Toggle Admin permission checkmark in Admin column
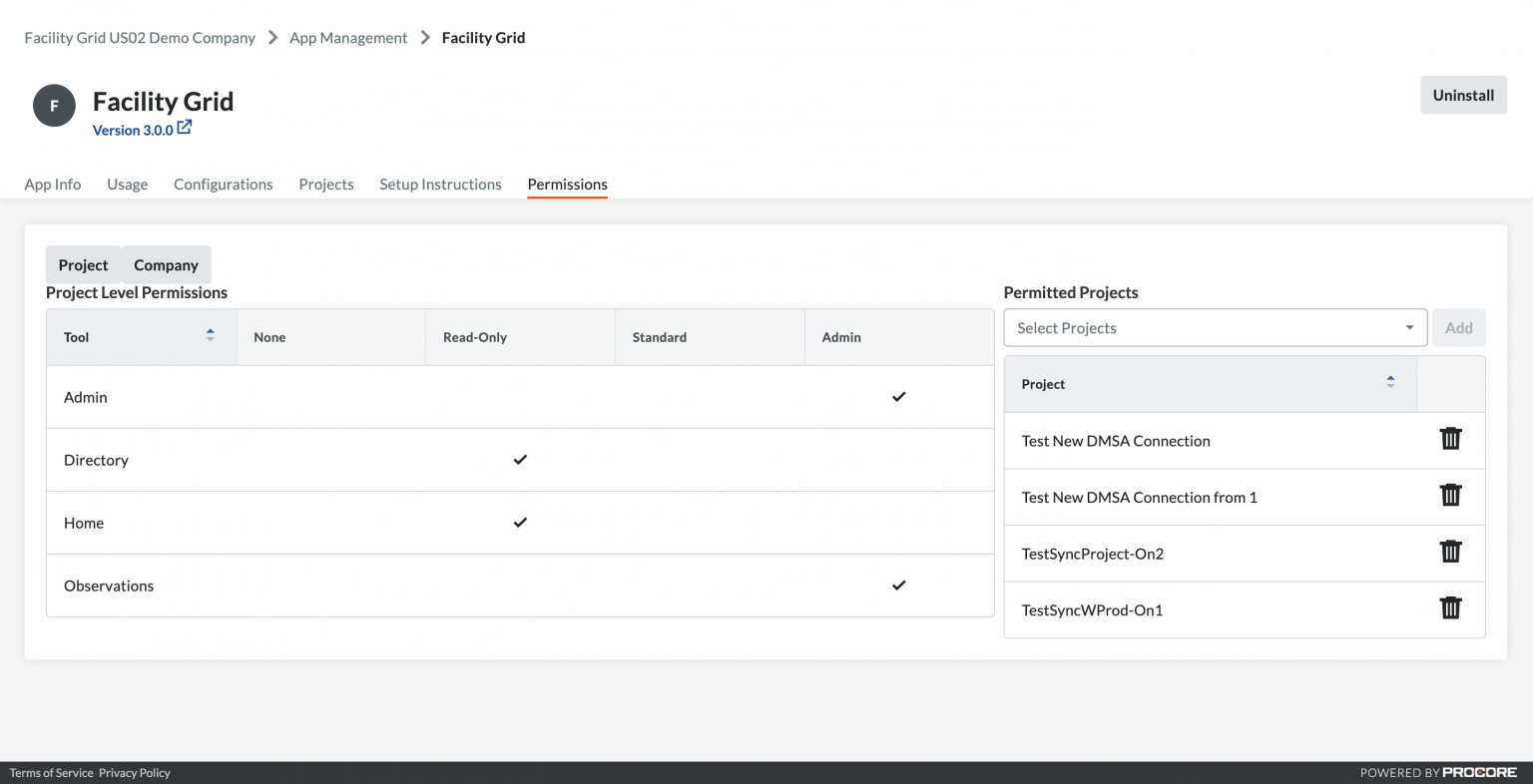1533x784 pixels. [898, 396]
